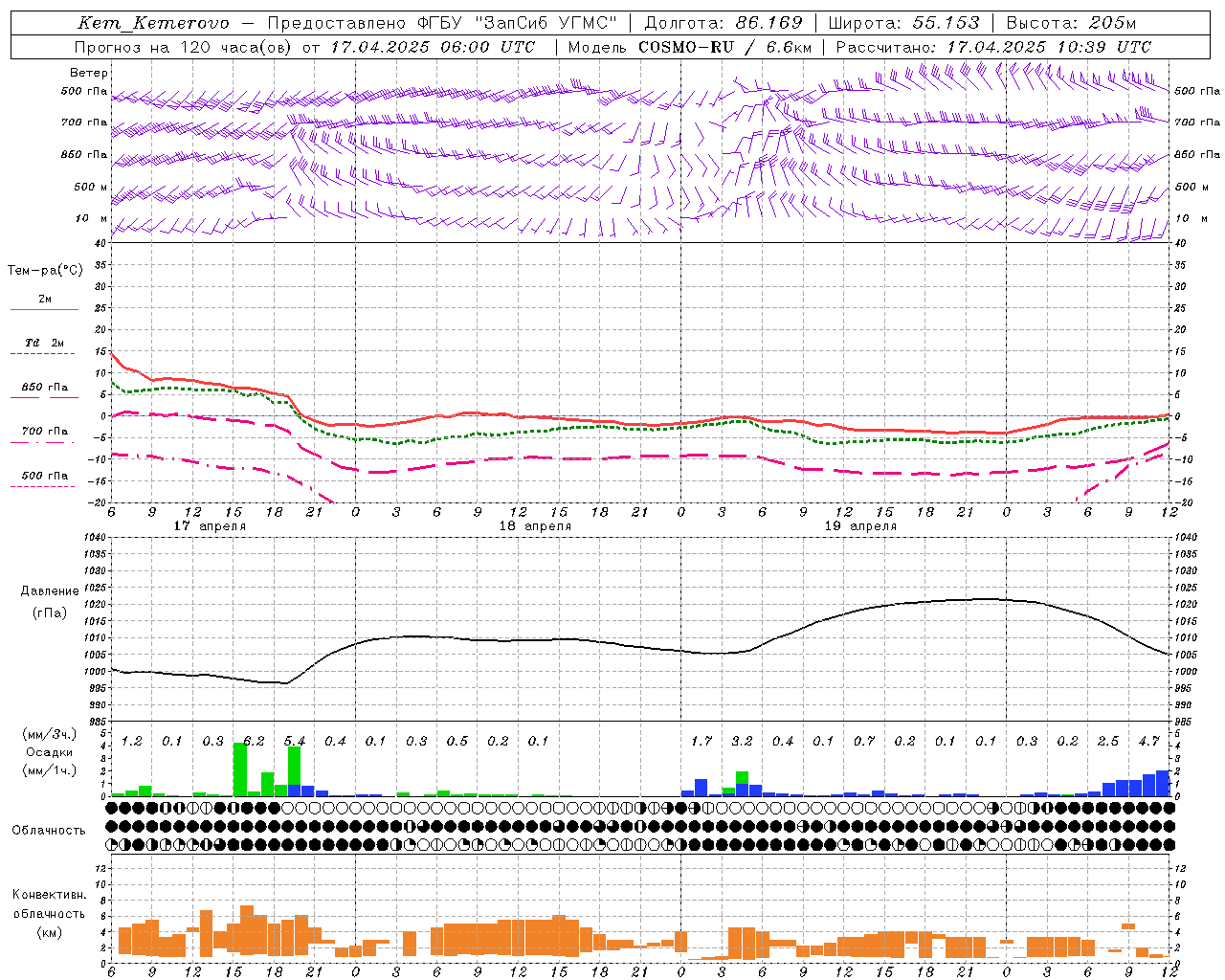Select the 'Модель COSMO-RU / 6.6км' text
This screenshot has width=1225, height=980.
(x=690, y=47)
